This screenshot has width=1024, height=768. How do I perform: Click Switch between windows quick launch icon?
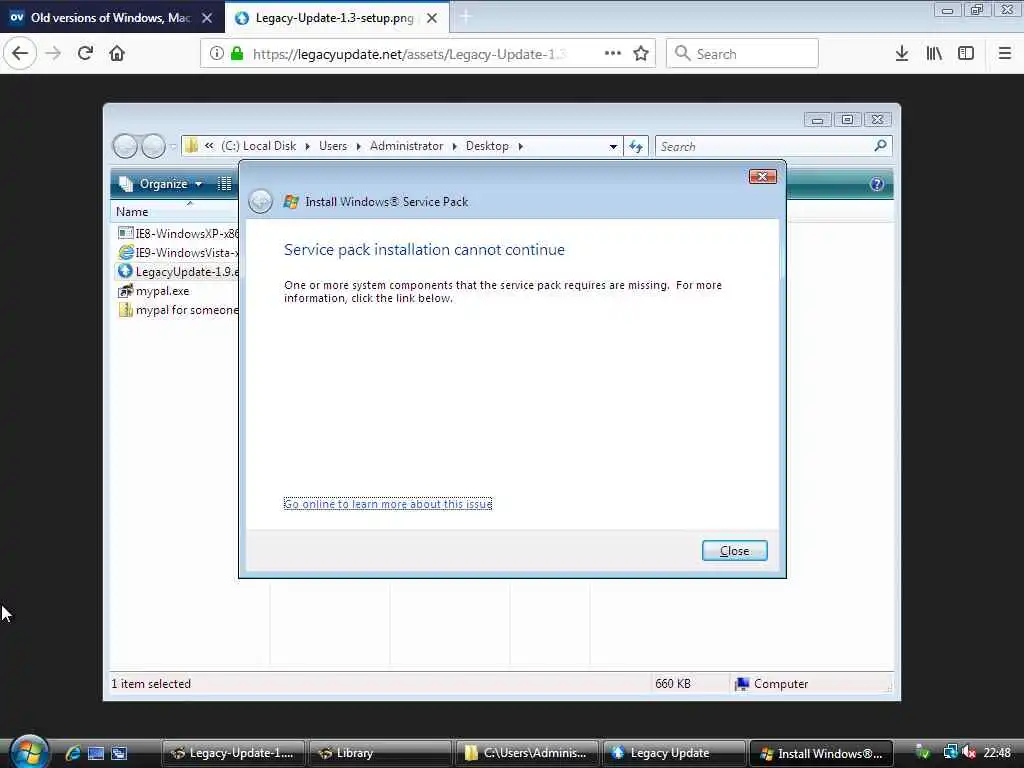click(x=119, y=753)
